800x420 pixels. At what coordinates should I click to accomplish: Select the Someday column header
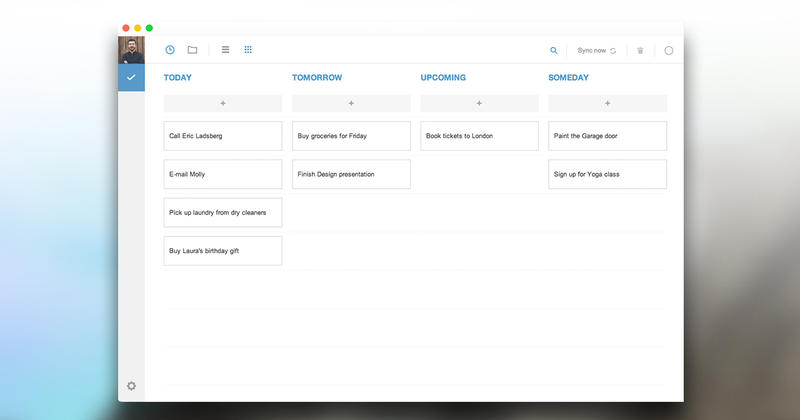click(x=568, y=78)
